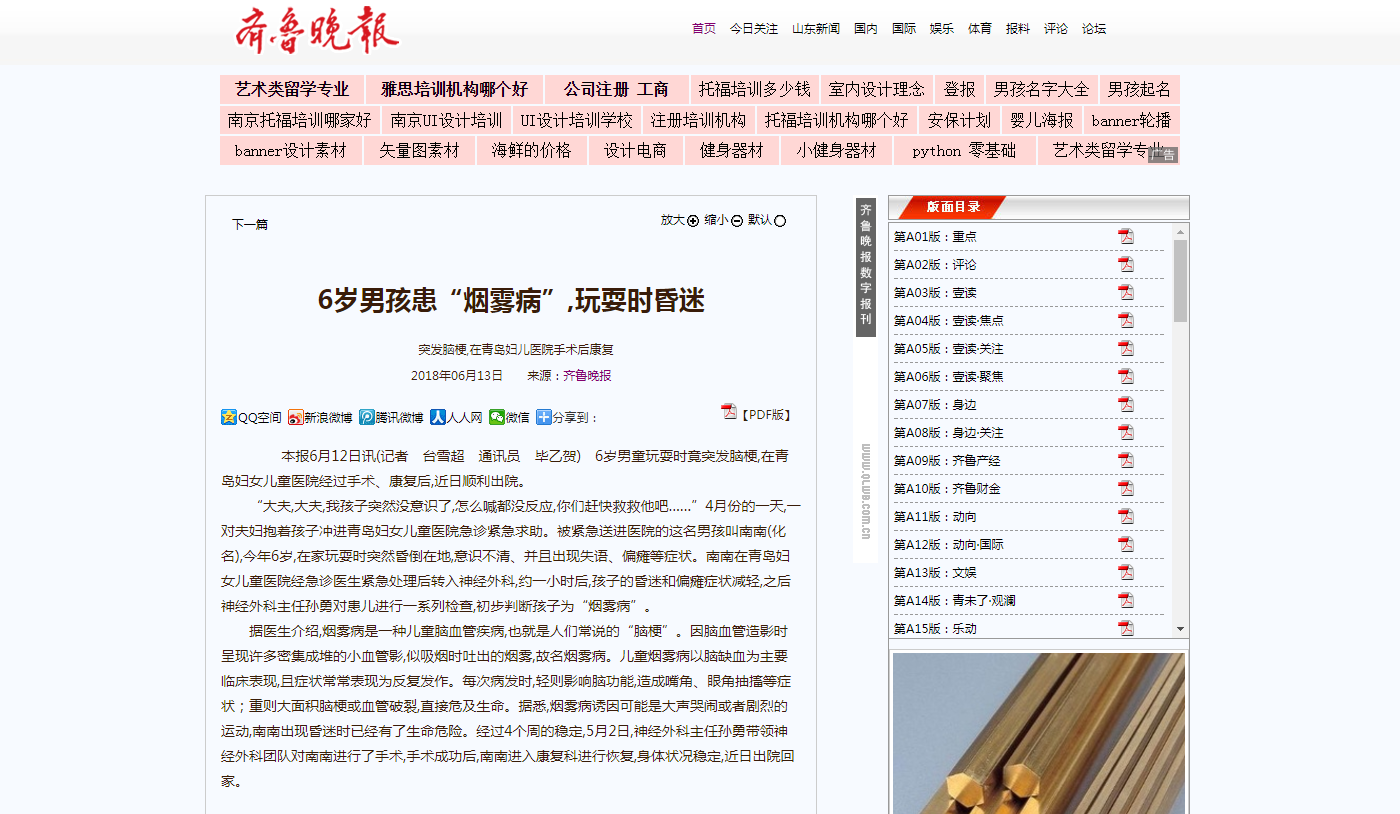Select 放大 font size radio button
This screenshot has width=1400, height=814.
(x=693, y=221)
